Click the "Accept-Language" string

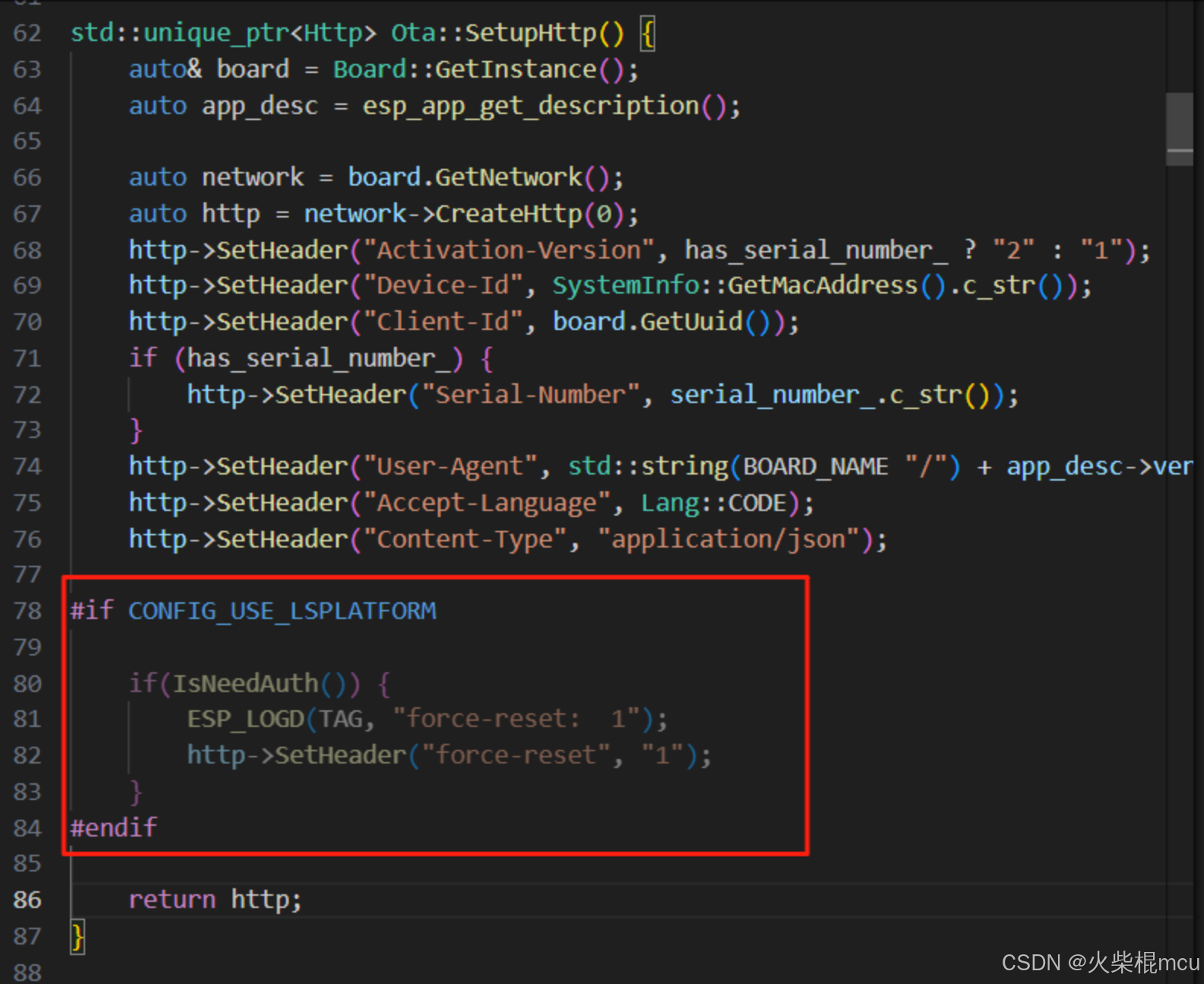(486, 503)
